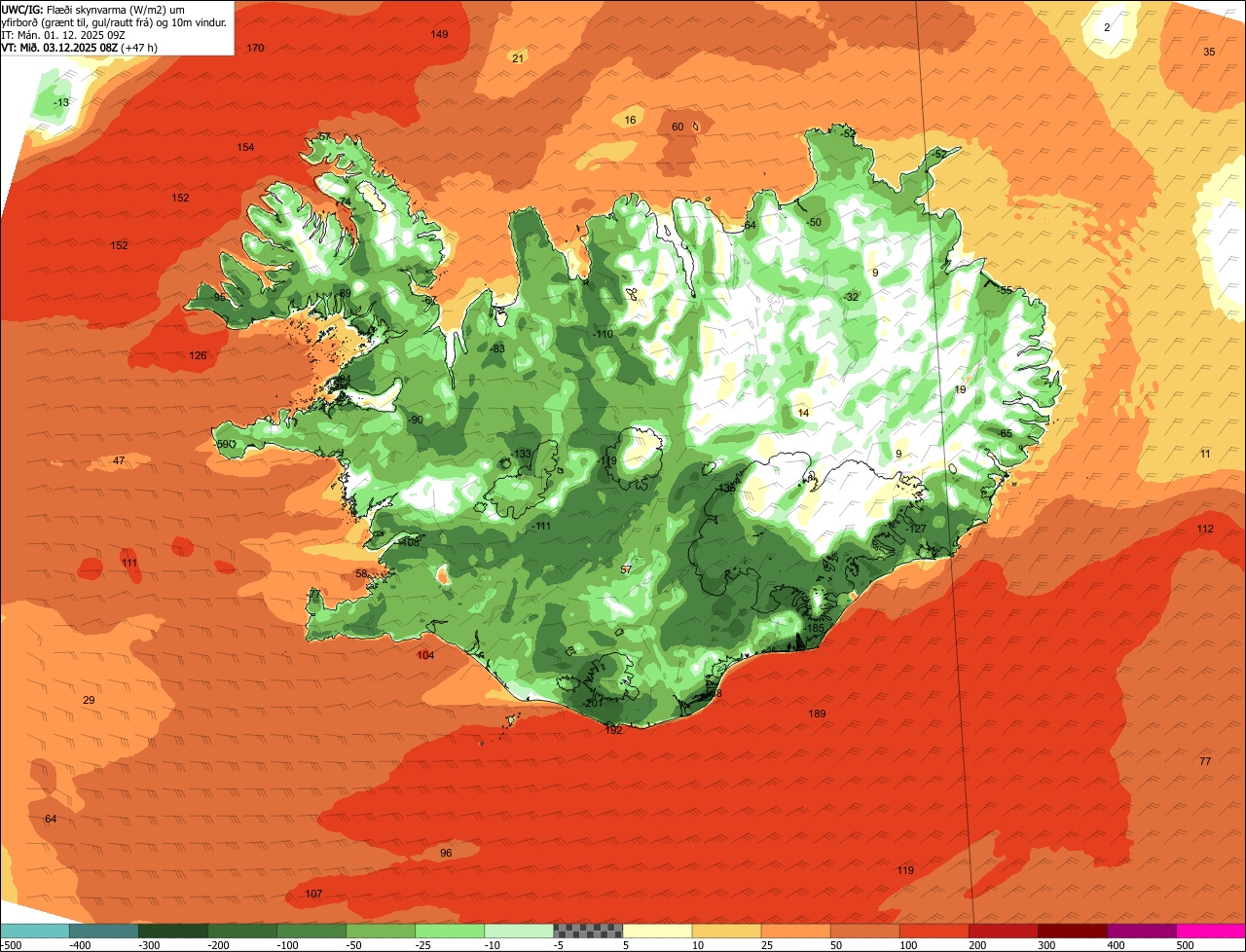The width and height of the screenshot is (1246, 952).
Task: Click the map value -133
Action: click(522, 454)
